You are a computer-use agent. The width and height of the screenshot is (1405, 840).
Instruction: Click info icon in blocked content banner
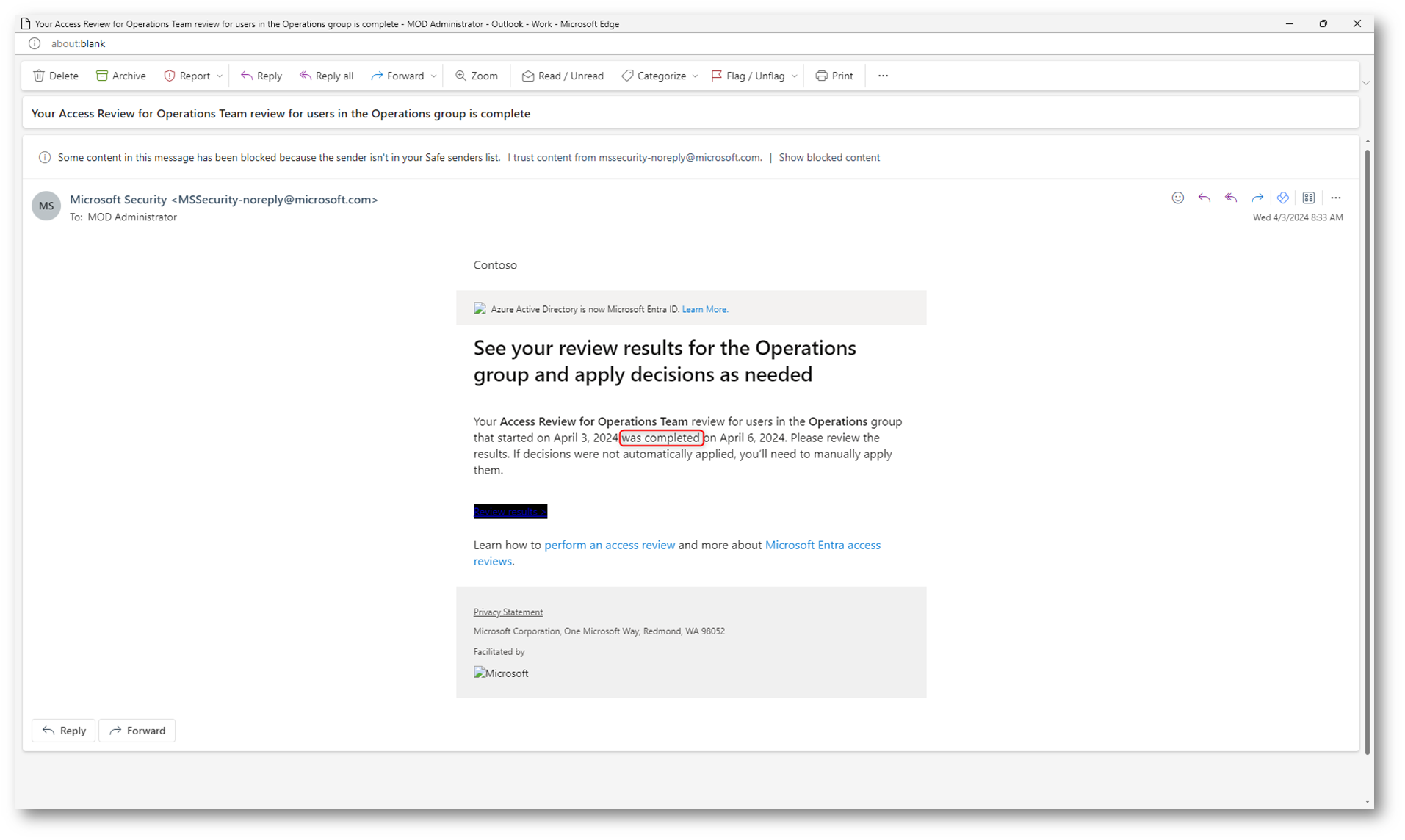[x=45, y=157]
